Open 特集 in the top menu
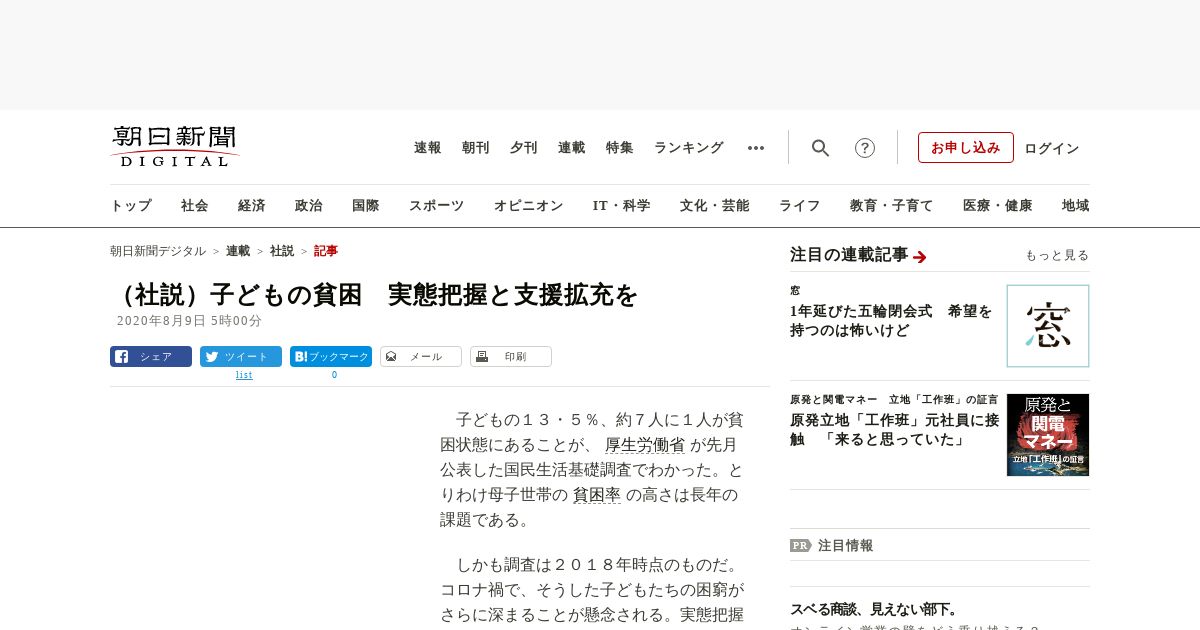1200x630 pixels. coord(620,148)
